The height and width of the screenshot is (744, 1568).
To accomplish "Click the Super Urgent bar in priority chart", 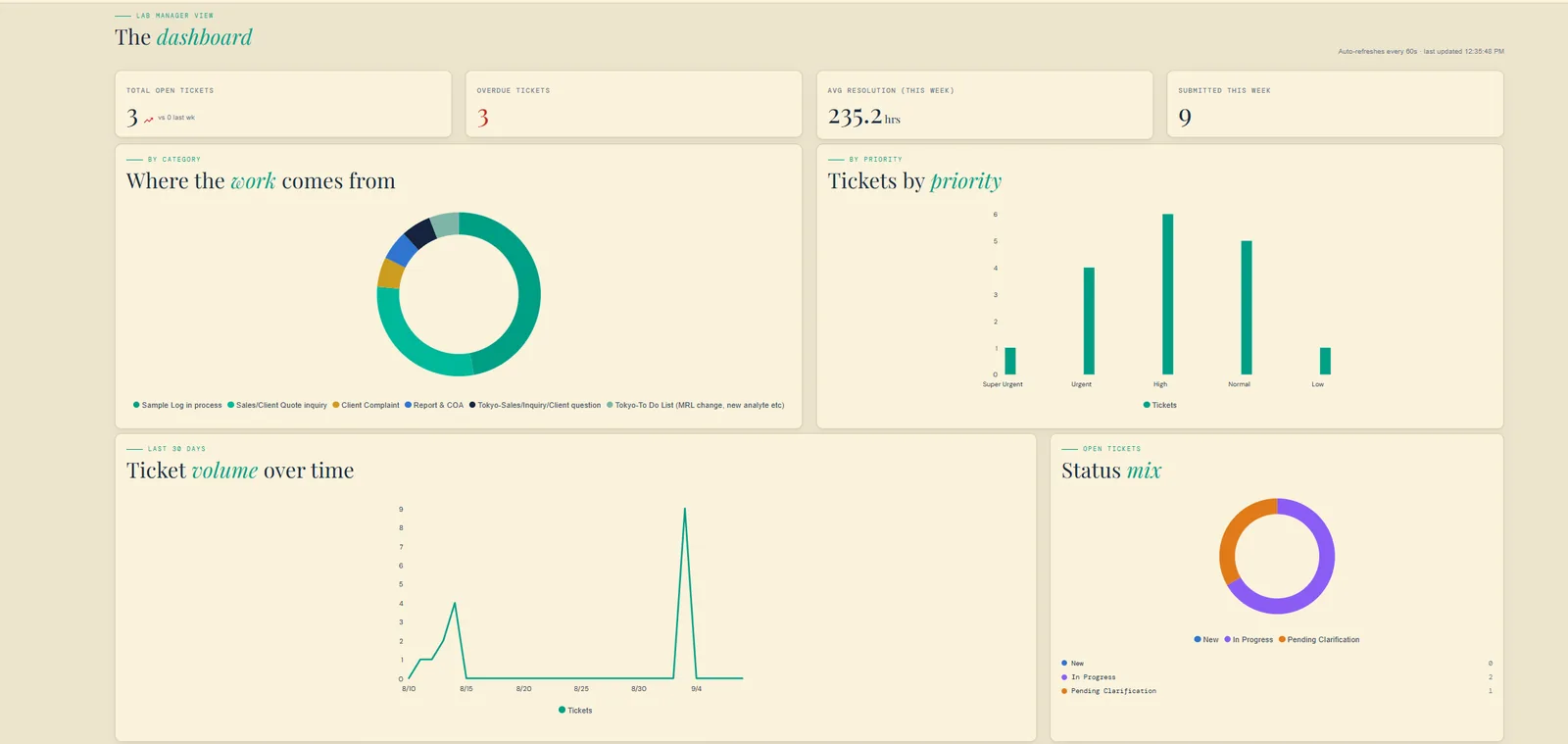I will [1010, 361].
